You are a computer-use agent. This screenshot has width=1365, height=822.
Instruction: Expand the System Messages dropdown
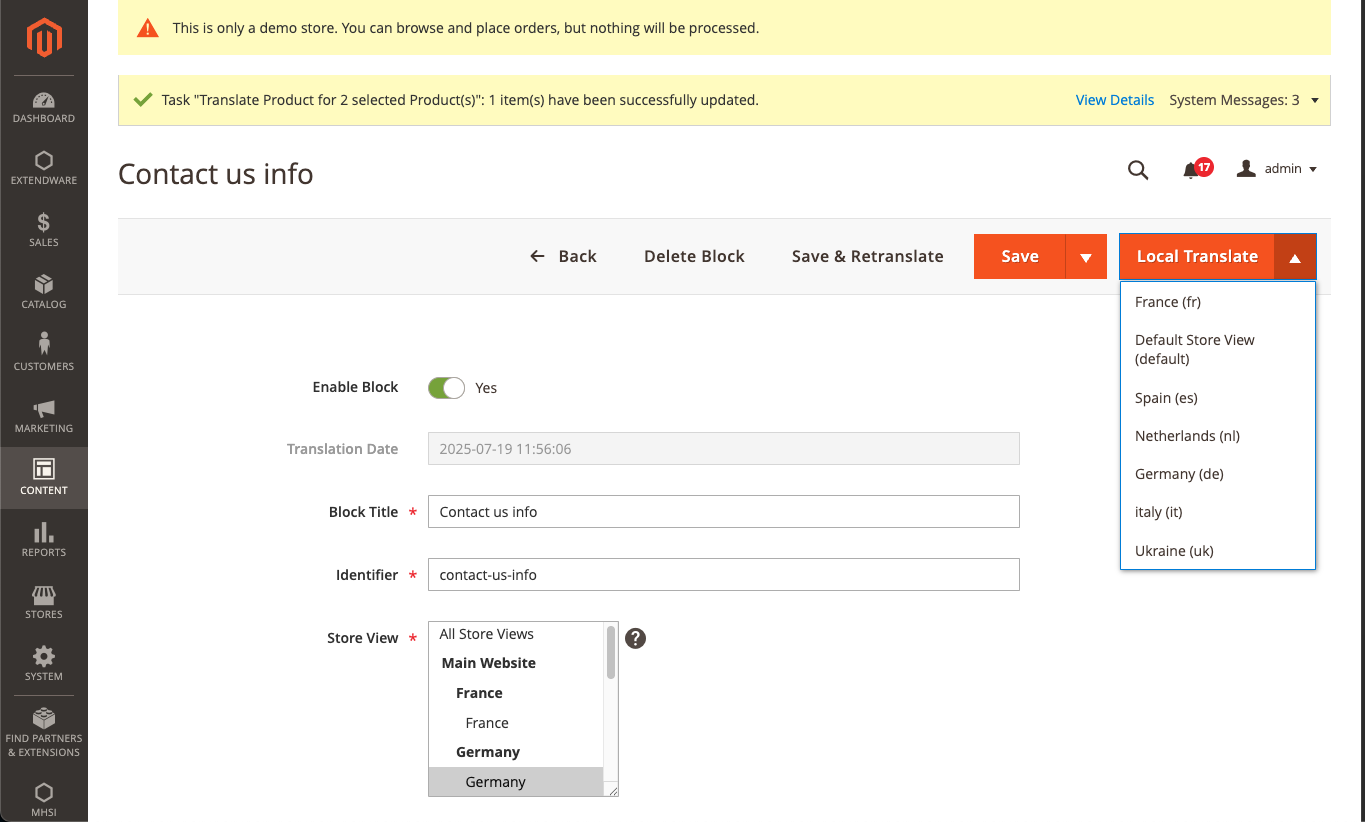[1314, 100]
